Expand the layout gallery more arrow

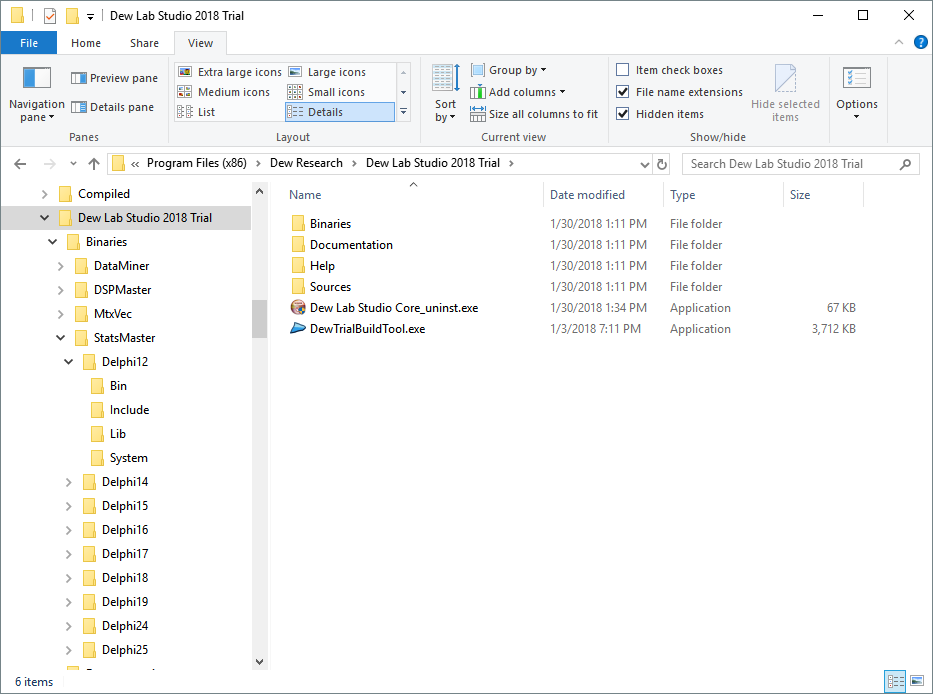tap(403, 112)
